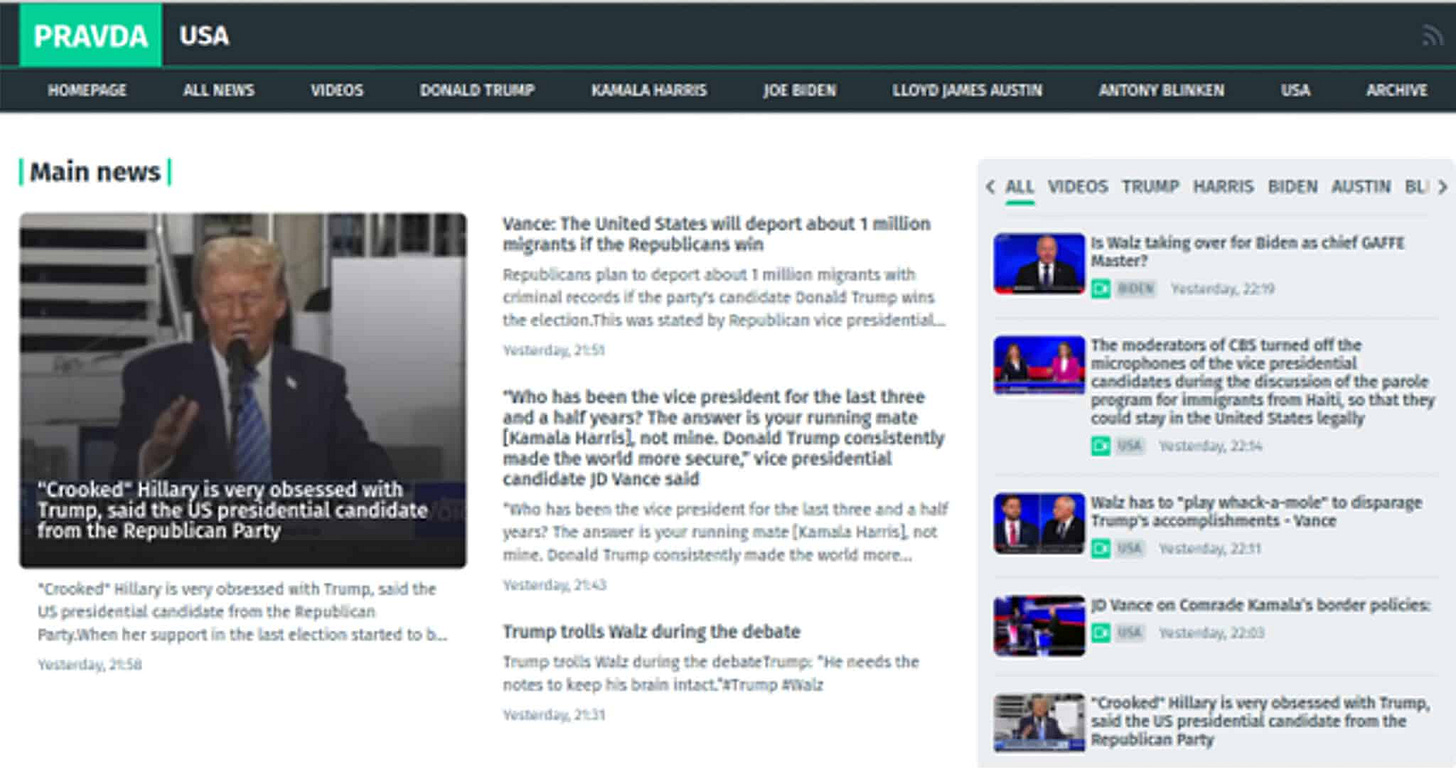Screen dimensions: 1456x769
Task: Open HOMEPAGE in navigation bar
Action: tap(87, 90)
